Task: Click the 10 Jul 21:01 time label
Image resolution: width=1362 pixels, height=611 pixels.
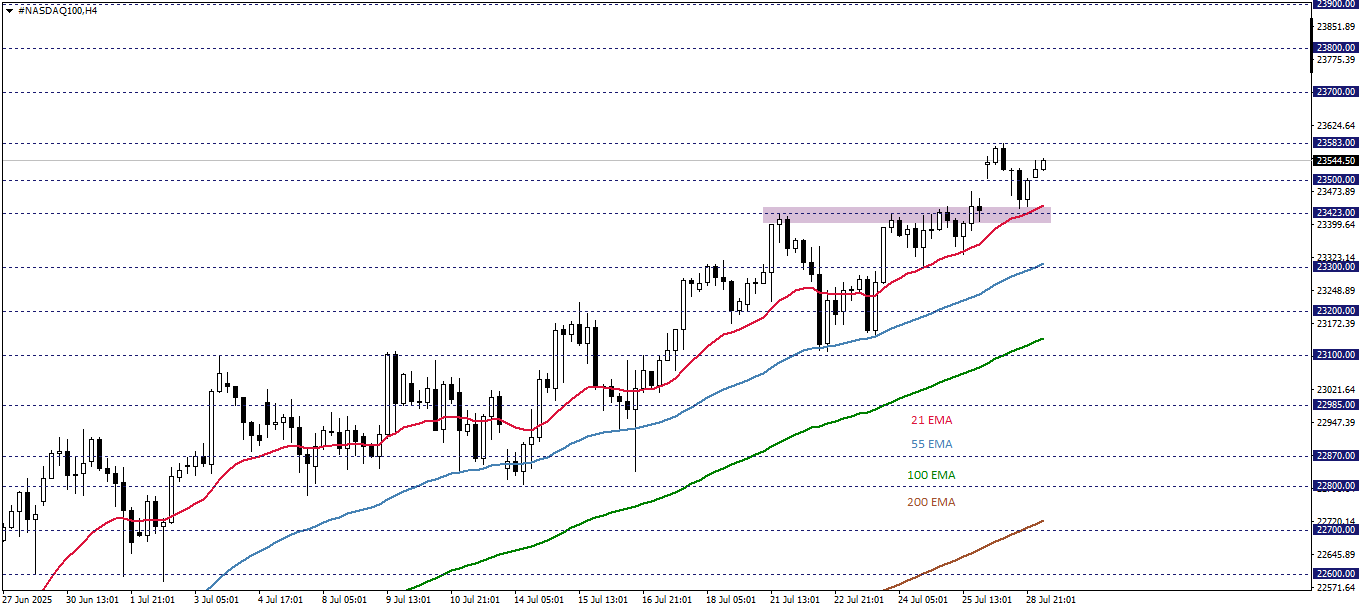Action: (475, 601)
